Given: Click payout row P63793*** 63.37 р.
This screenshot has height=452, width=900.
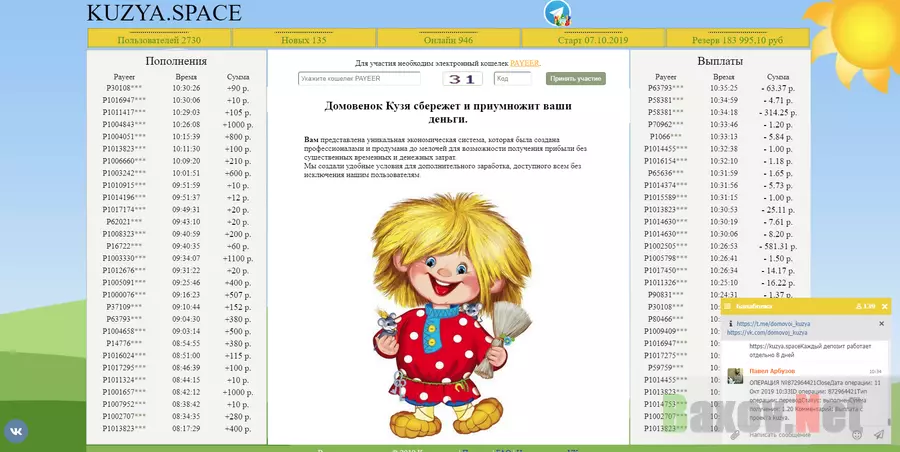Looking at the screenshot, I should point(720,88).
